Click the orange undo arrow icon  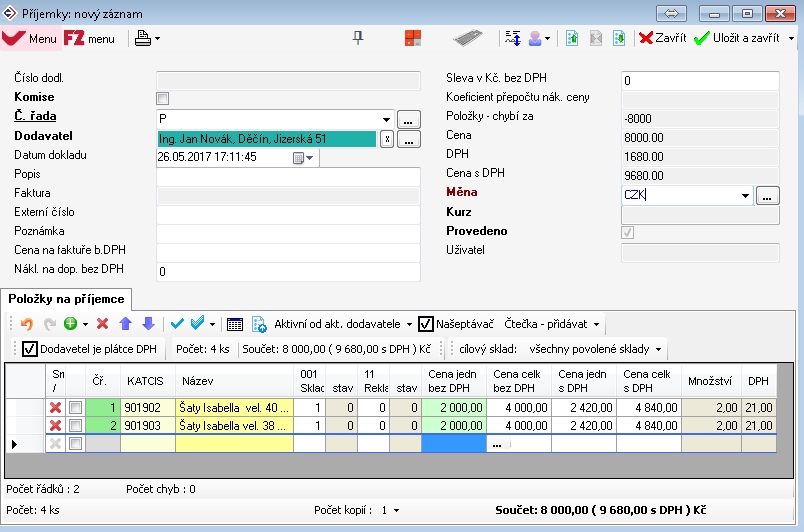click(26, 323)
